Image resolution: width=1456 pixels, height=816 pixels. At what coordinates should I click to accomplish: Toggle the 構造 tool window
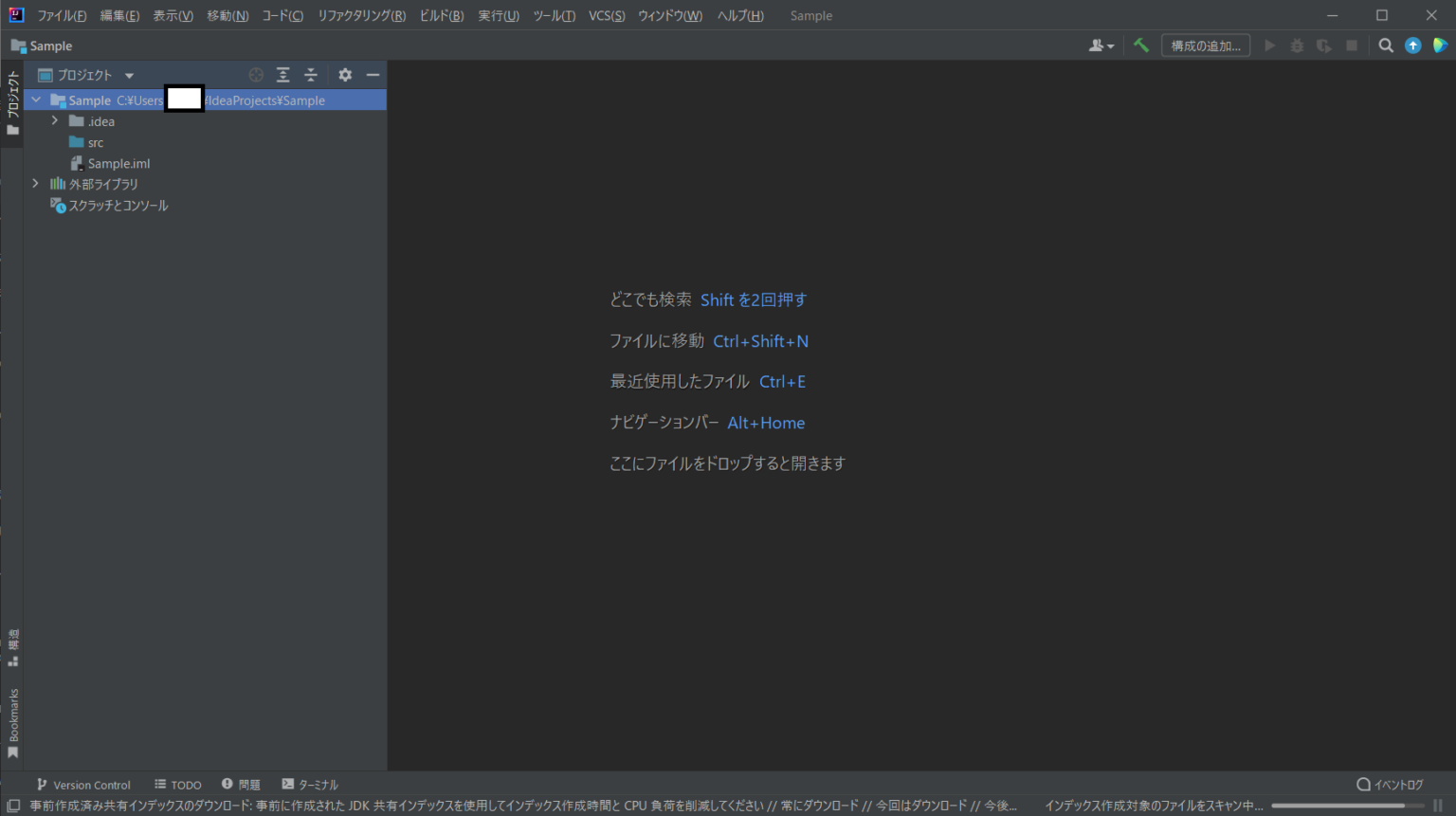point(12,643)
